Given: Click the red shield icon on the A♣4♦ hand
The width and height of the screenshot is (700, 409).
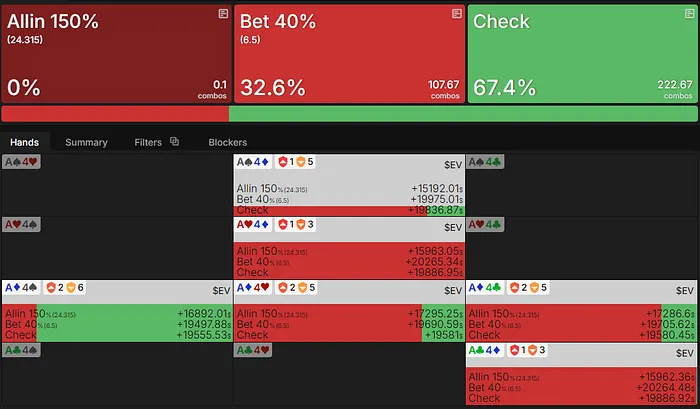Looking at the screenshot, I should point(514,350).
